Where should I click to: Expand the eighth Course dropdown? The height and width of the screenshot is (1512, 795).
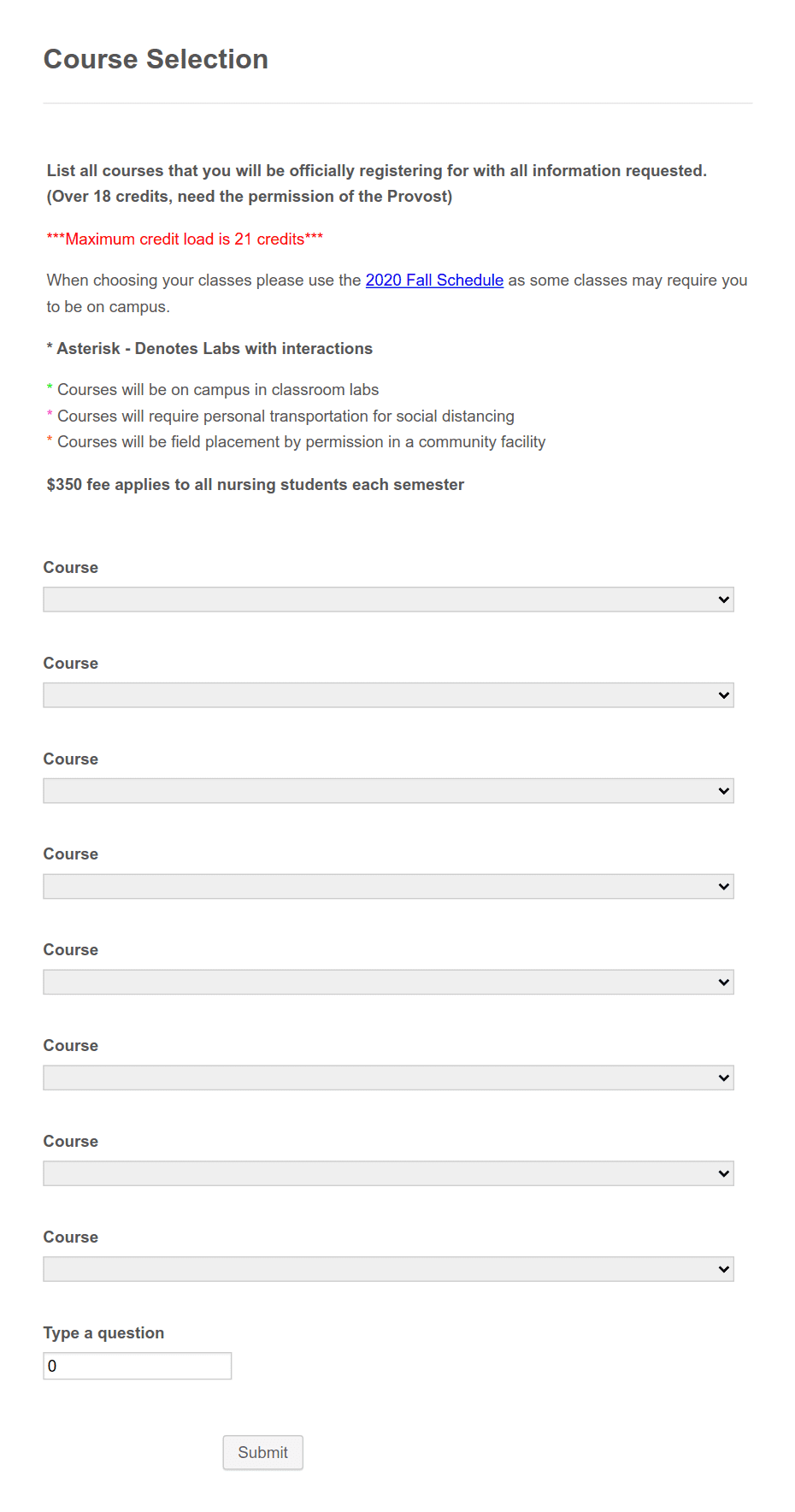[x=388, y=1269]
